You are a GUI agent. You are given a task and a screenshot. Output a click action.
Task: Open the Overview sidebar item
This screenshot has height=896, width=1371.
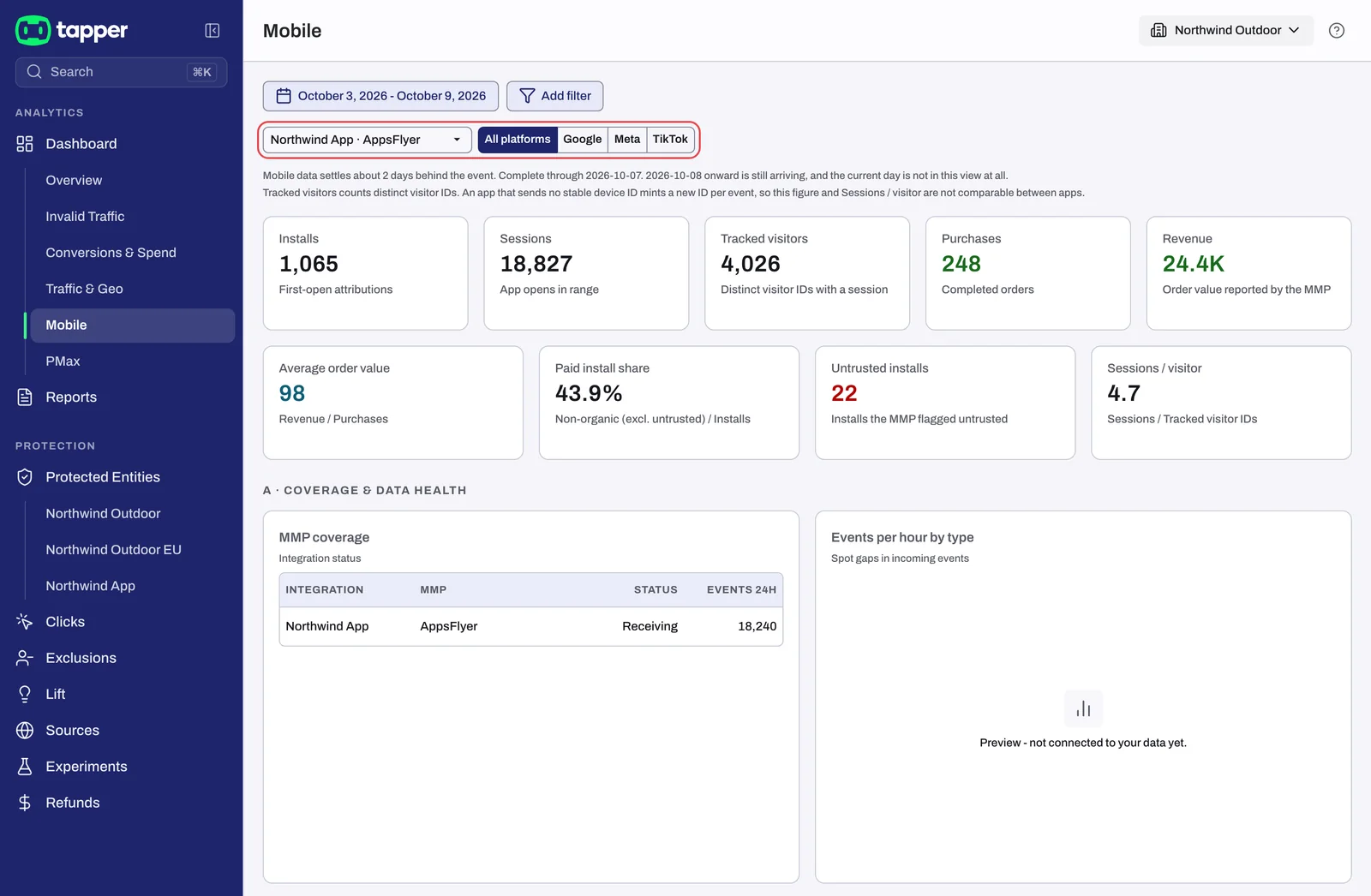(74, 181)
